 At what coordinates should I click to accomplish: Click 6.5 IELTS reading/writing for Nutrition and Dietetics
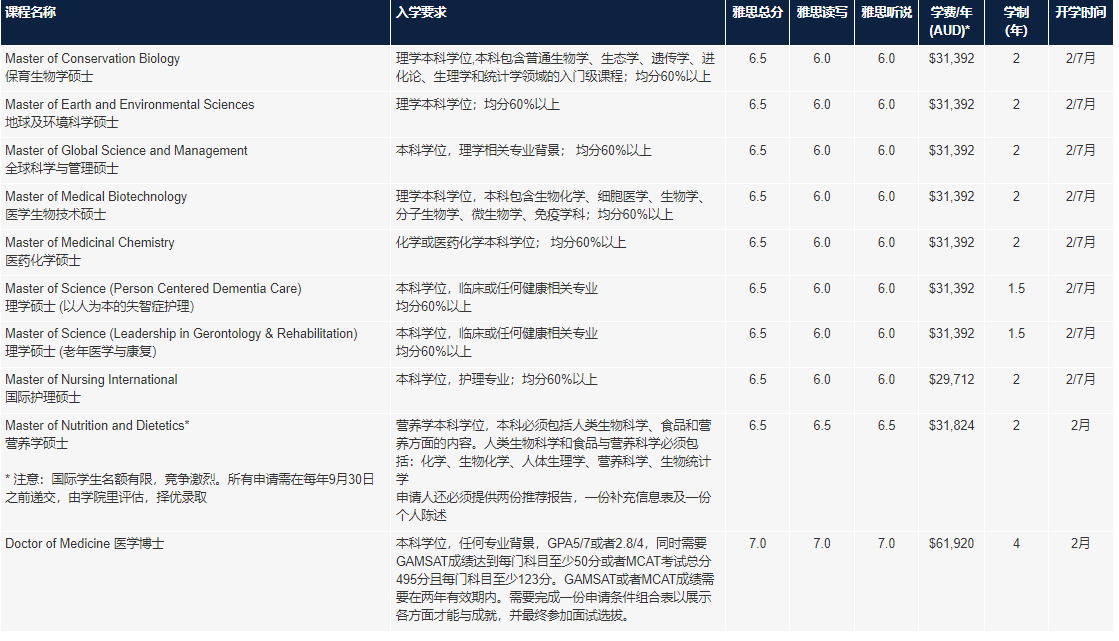[822, 425]
